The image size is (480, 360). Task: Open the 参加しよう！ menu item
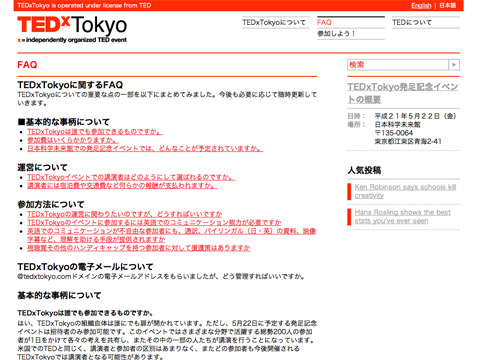(337, 34)
